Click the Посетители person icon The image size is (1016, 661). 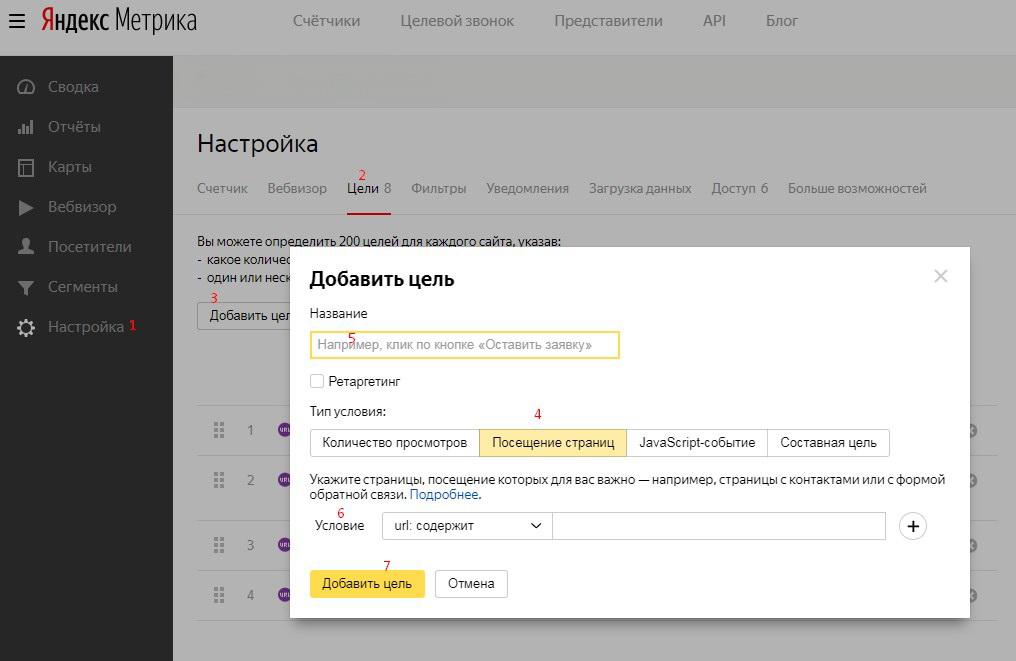pos(26,247)
